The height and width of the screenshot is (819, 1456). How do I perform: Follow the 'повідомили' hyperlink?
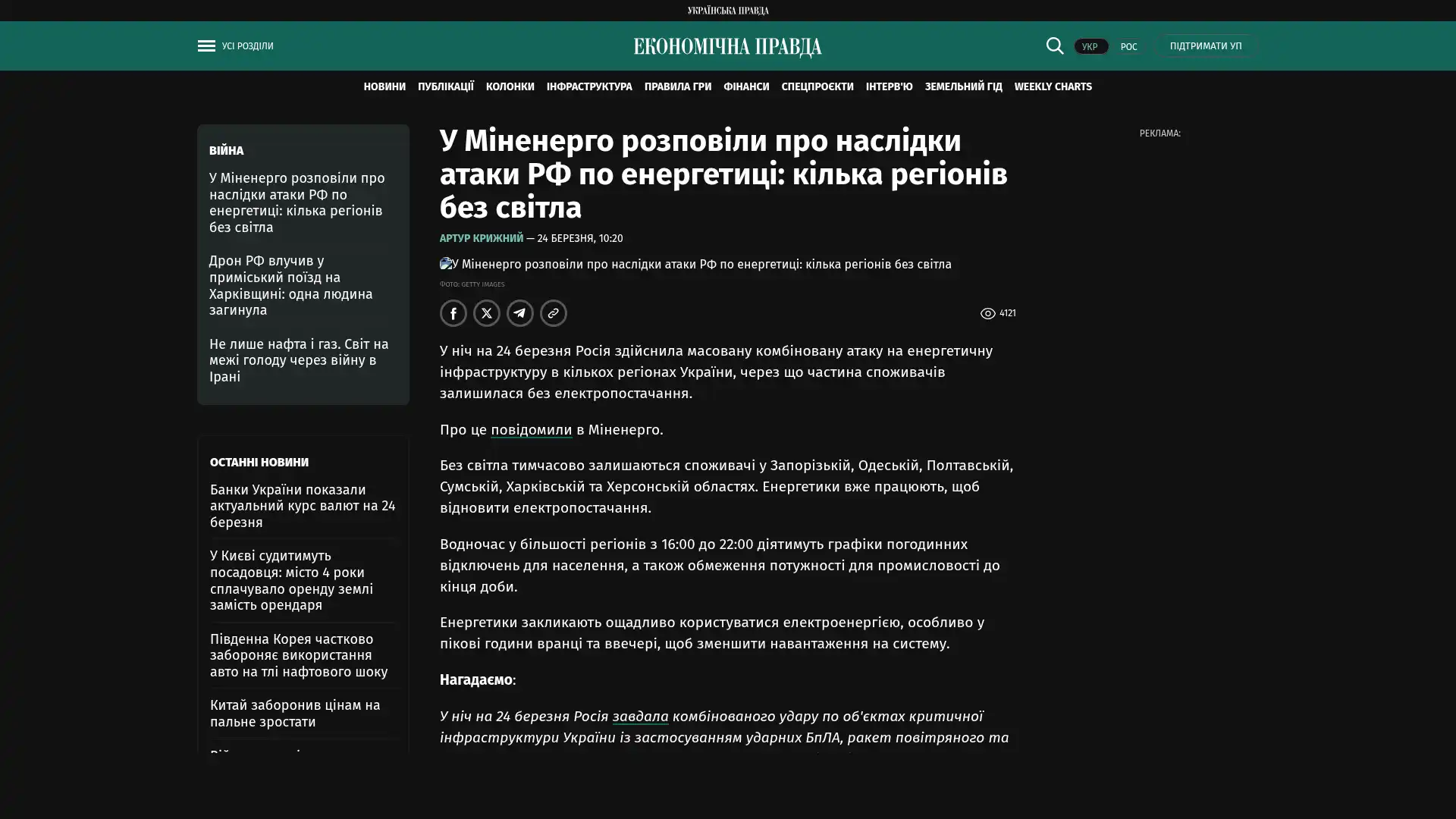point(531,430)
